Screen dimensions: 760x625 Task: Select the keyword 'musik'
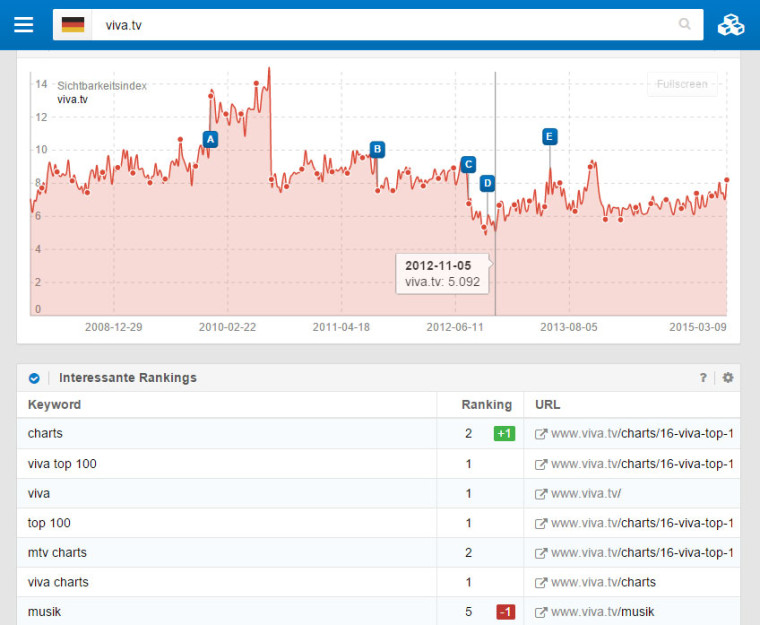[x=45, y=612]
